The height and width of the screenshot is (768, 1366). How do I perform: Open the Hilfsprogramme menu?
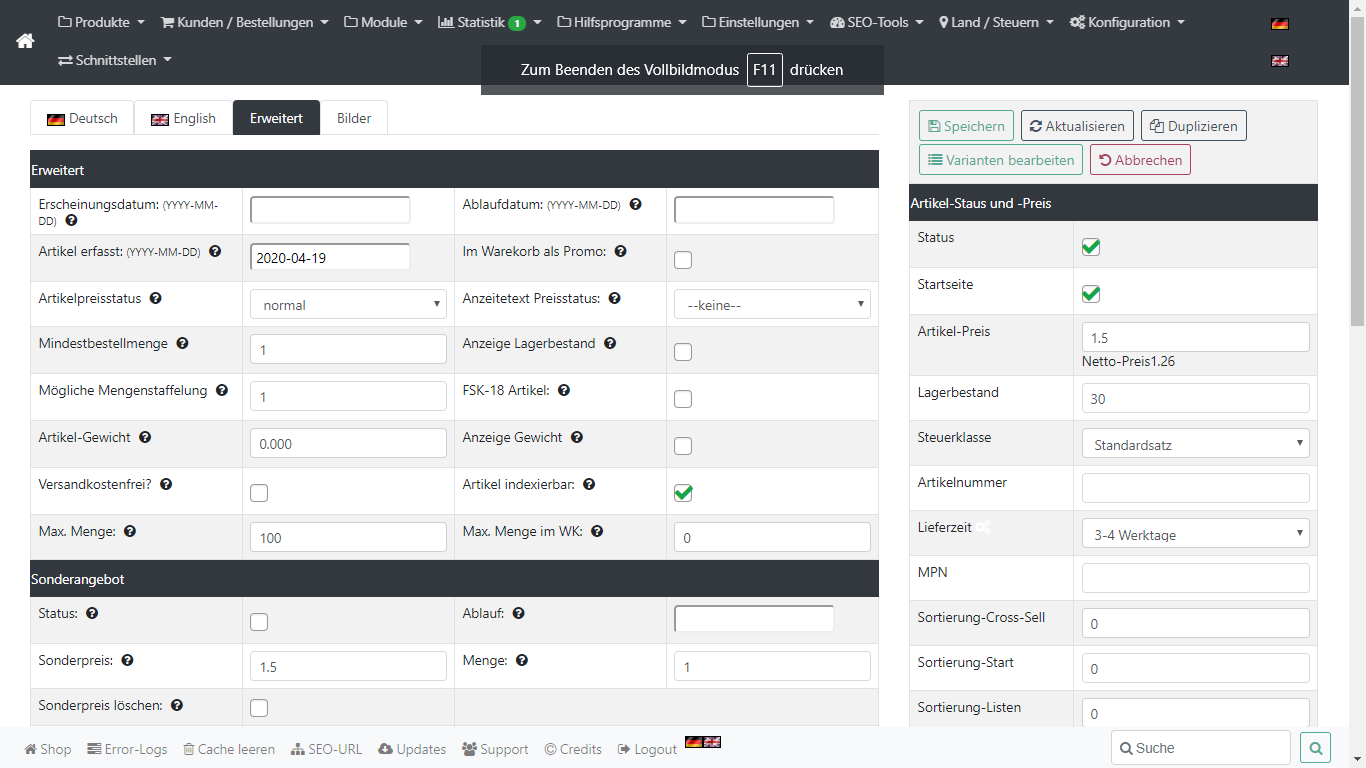(622, 22)
